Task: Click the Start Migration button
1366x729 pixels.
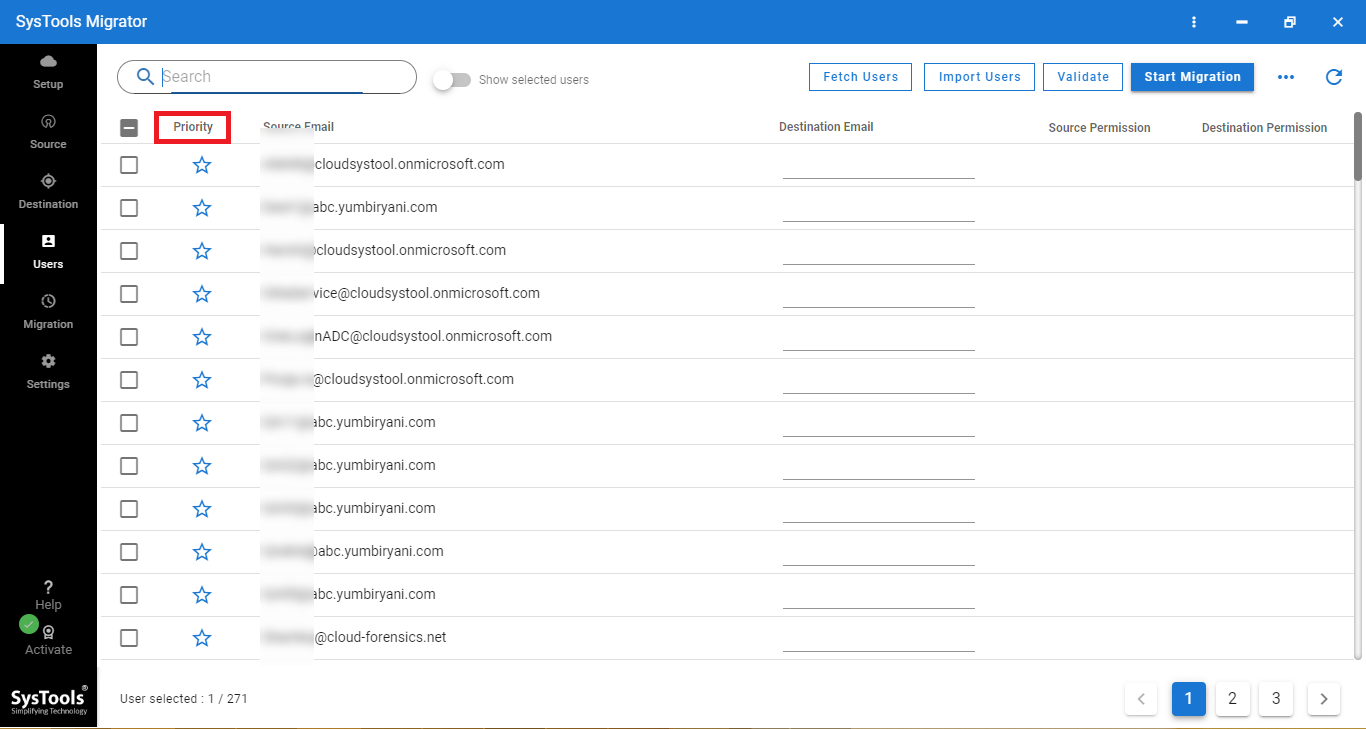Action: [x=1192, y=77]
